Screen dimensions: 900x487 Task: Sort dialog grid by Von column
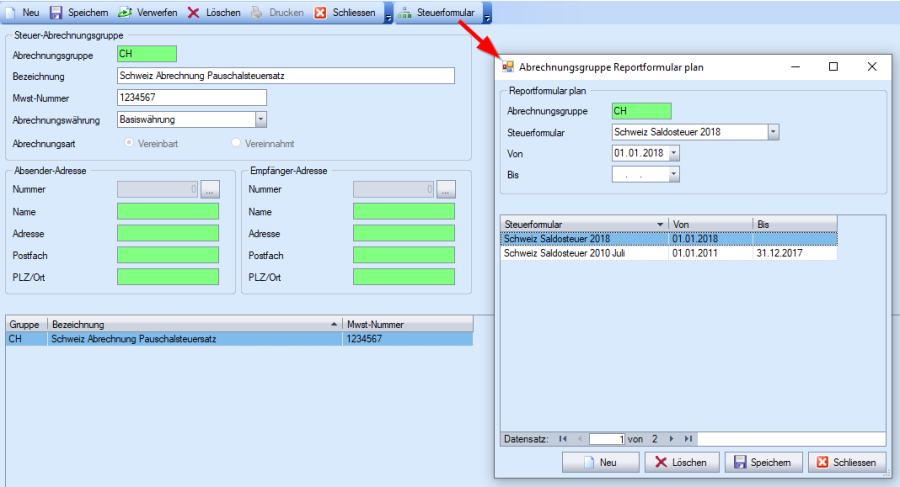tap(711, 224)
